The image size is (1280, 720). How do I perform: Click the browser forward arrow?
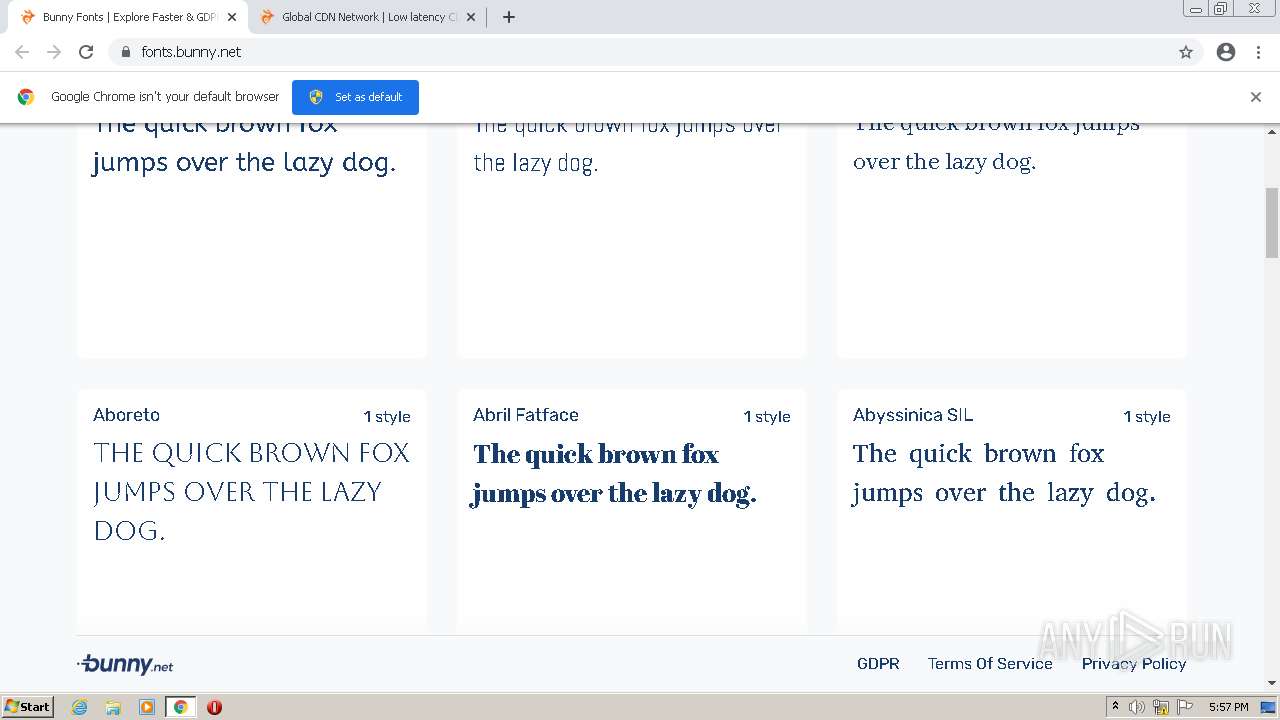(x=54, y=52)
